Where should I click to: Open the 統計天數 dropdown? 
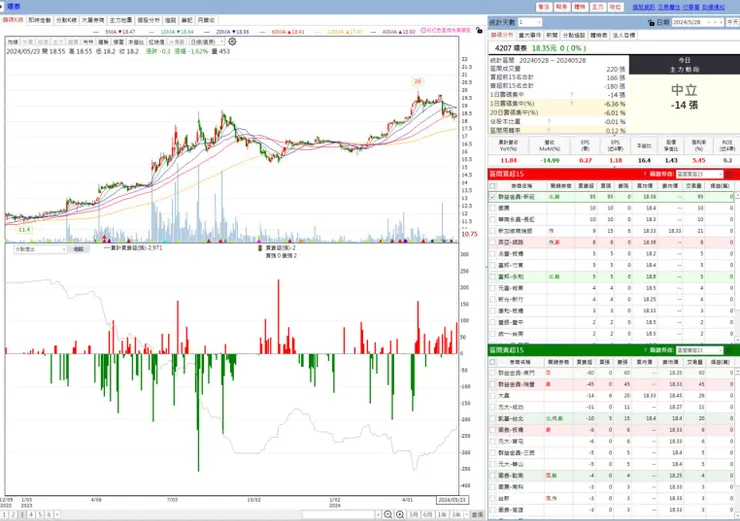(530, 22)
